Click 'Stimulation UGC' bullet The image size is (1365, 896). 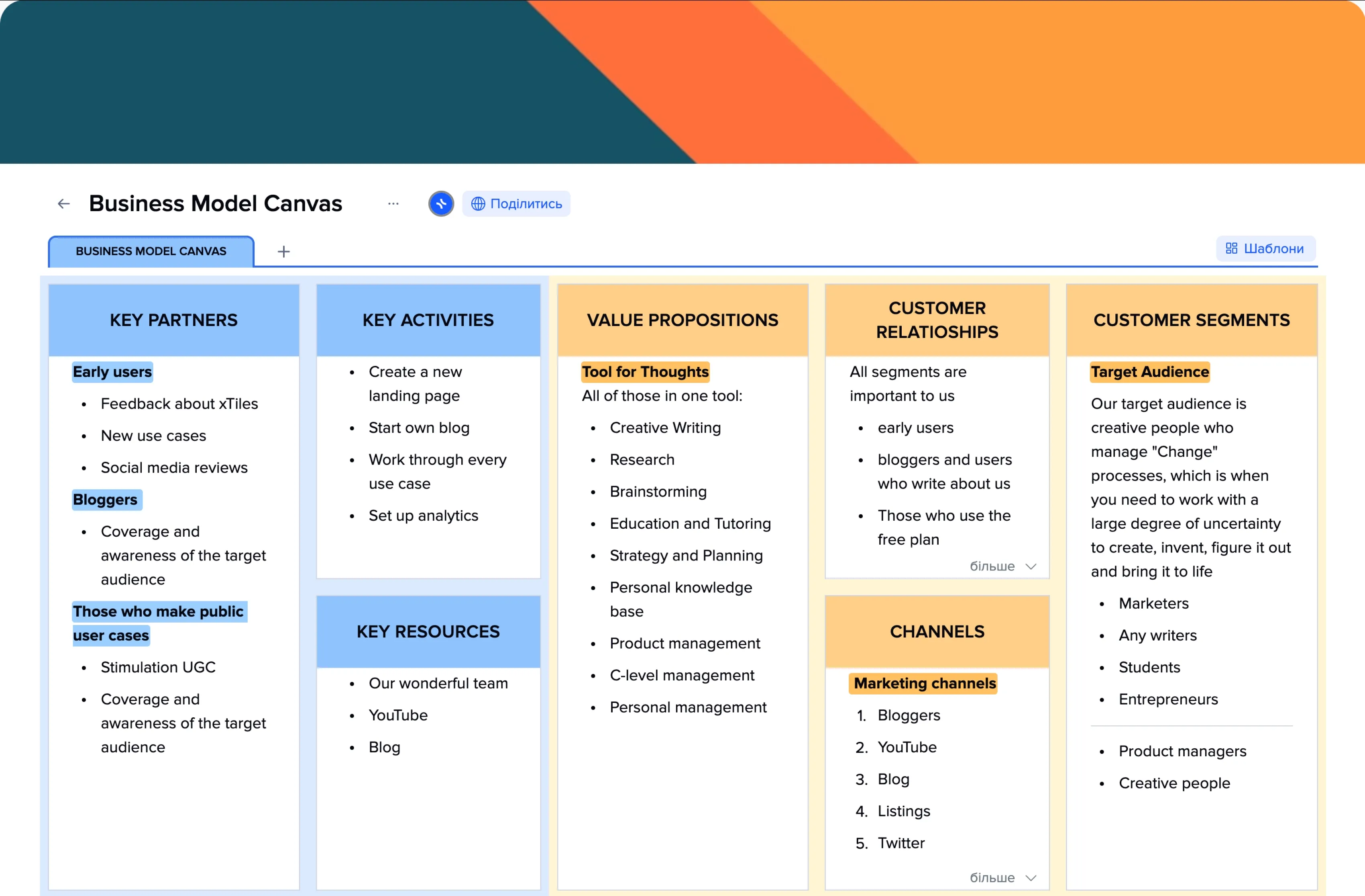(158, 667)
